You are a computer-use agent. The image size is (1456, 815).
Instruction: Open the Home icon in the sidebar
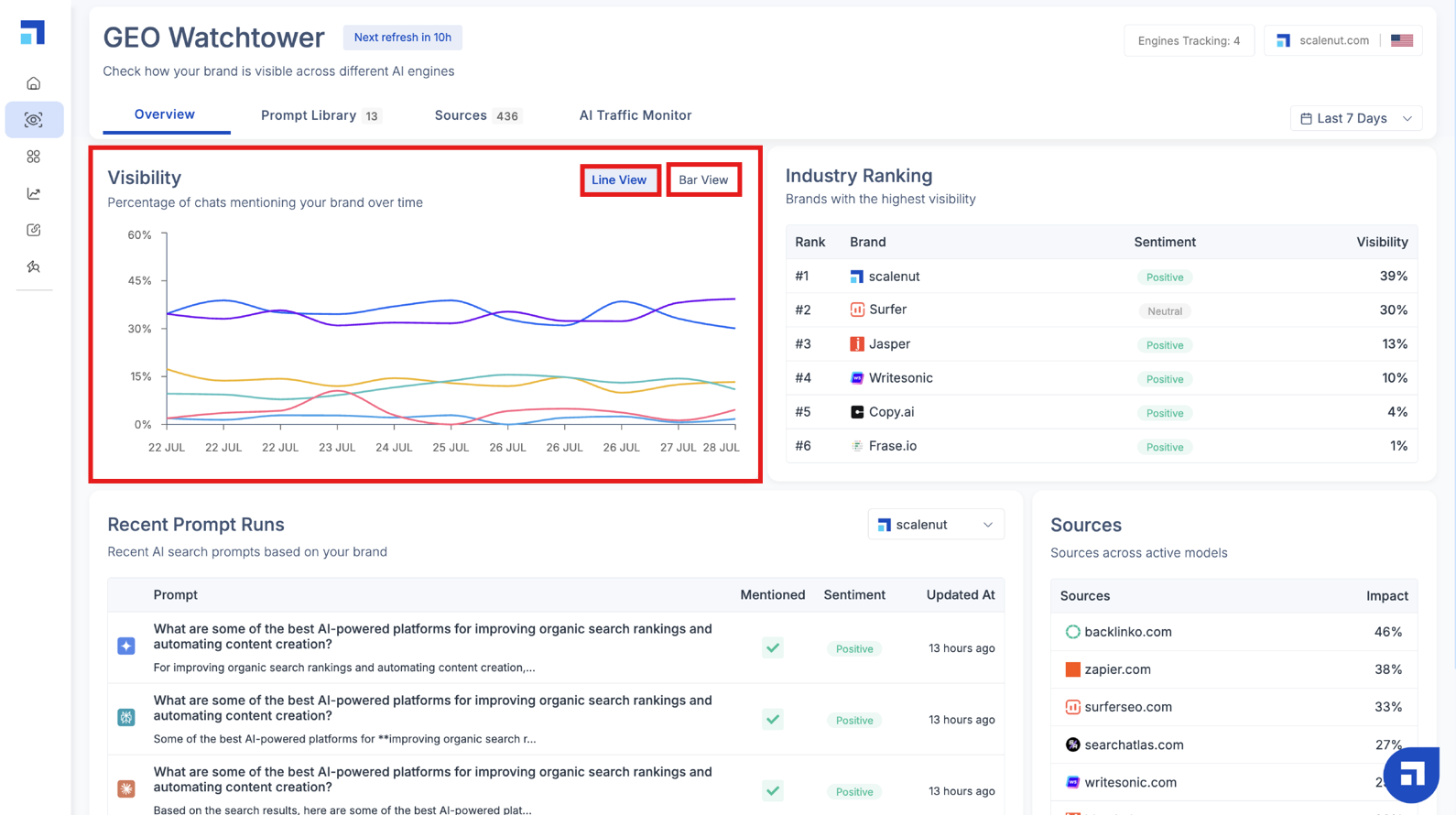[34, 83]
